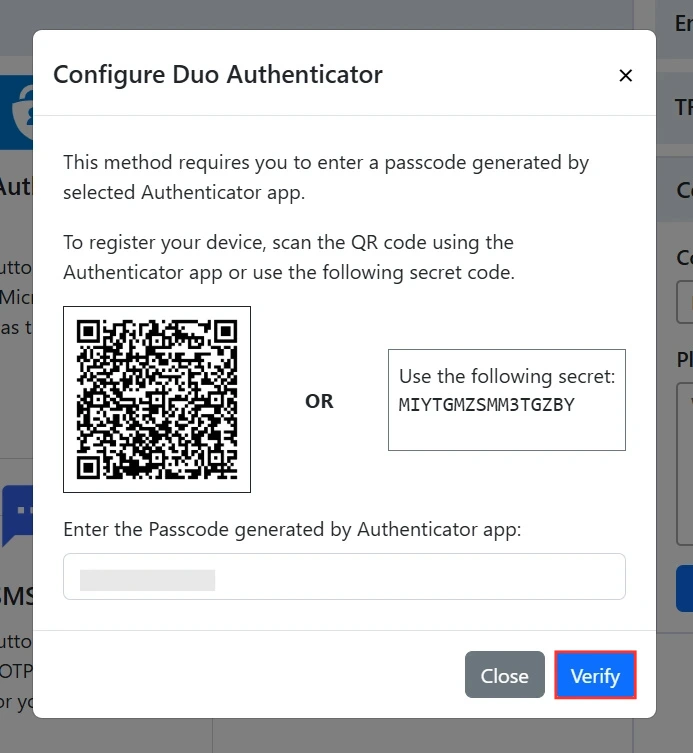
Task: Click the QR code image
Action: (157, 399)
